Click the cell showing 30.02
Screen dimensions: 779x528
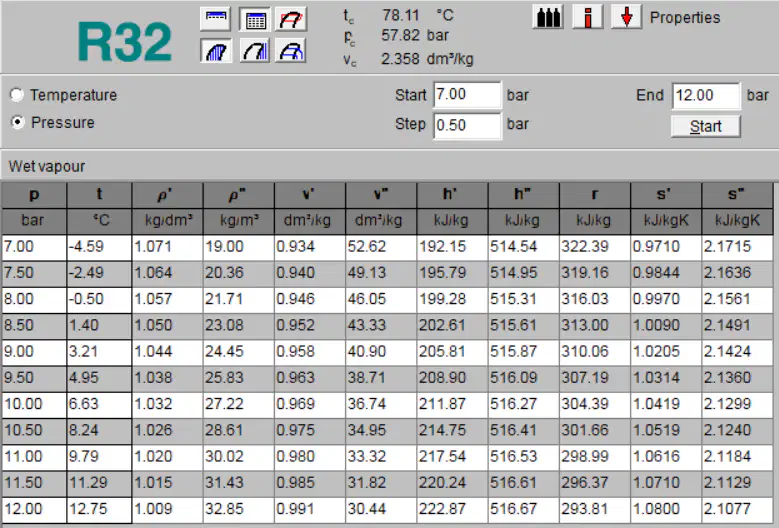pos(238,457)
